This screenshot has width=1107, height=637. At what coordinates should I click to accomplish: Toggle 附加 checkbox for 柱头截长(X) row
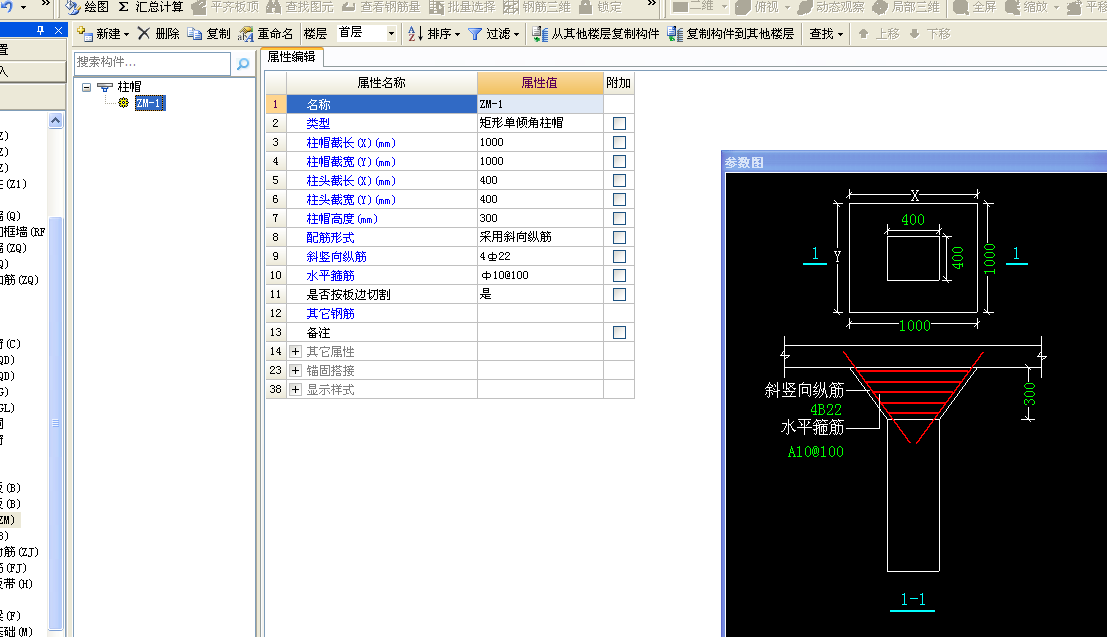coord(619,180)
